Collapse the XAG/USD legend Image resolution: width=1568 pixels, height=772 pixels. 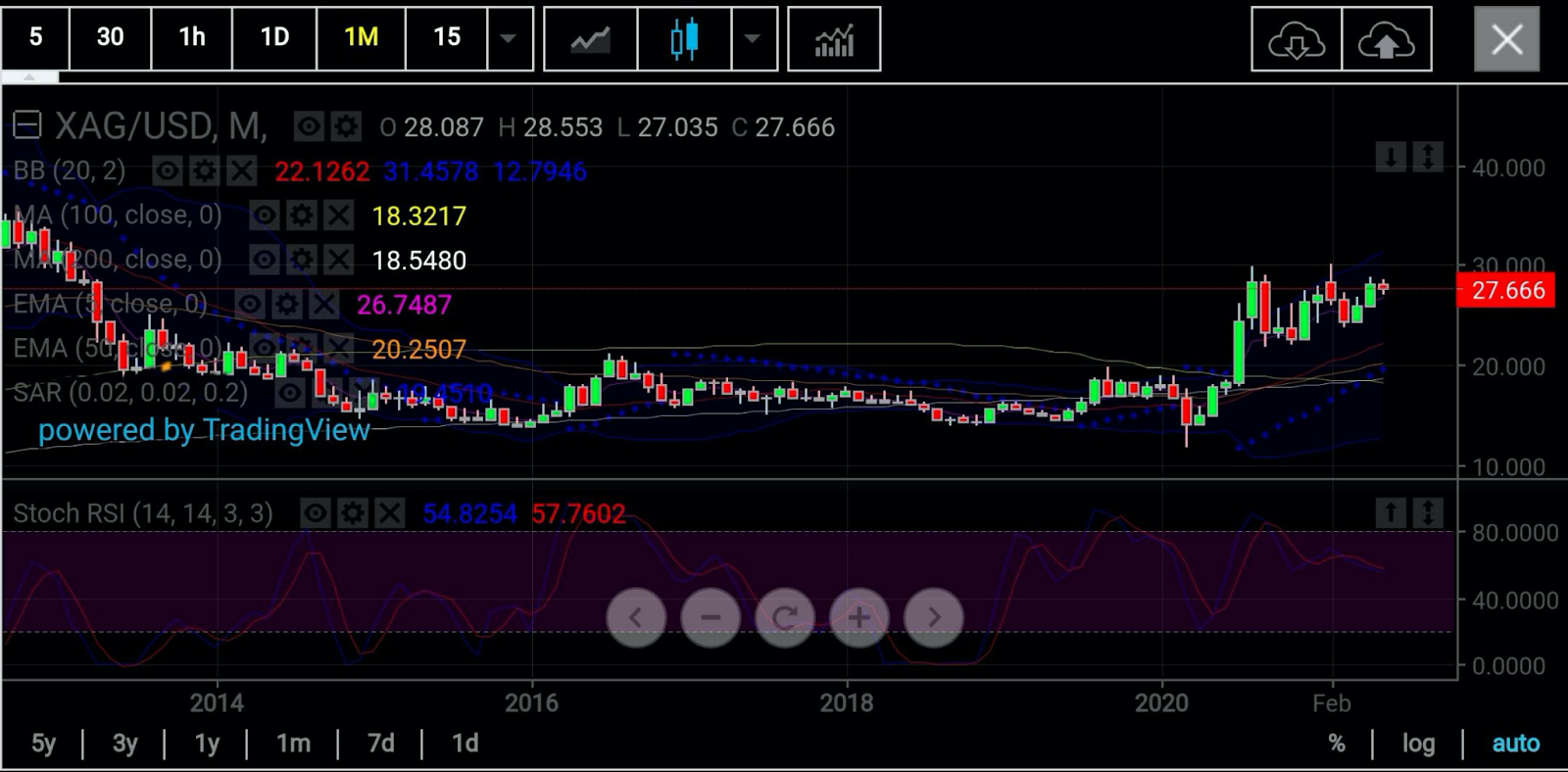pyautogui.click(x=26, y=126)
